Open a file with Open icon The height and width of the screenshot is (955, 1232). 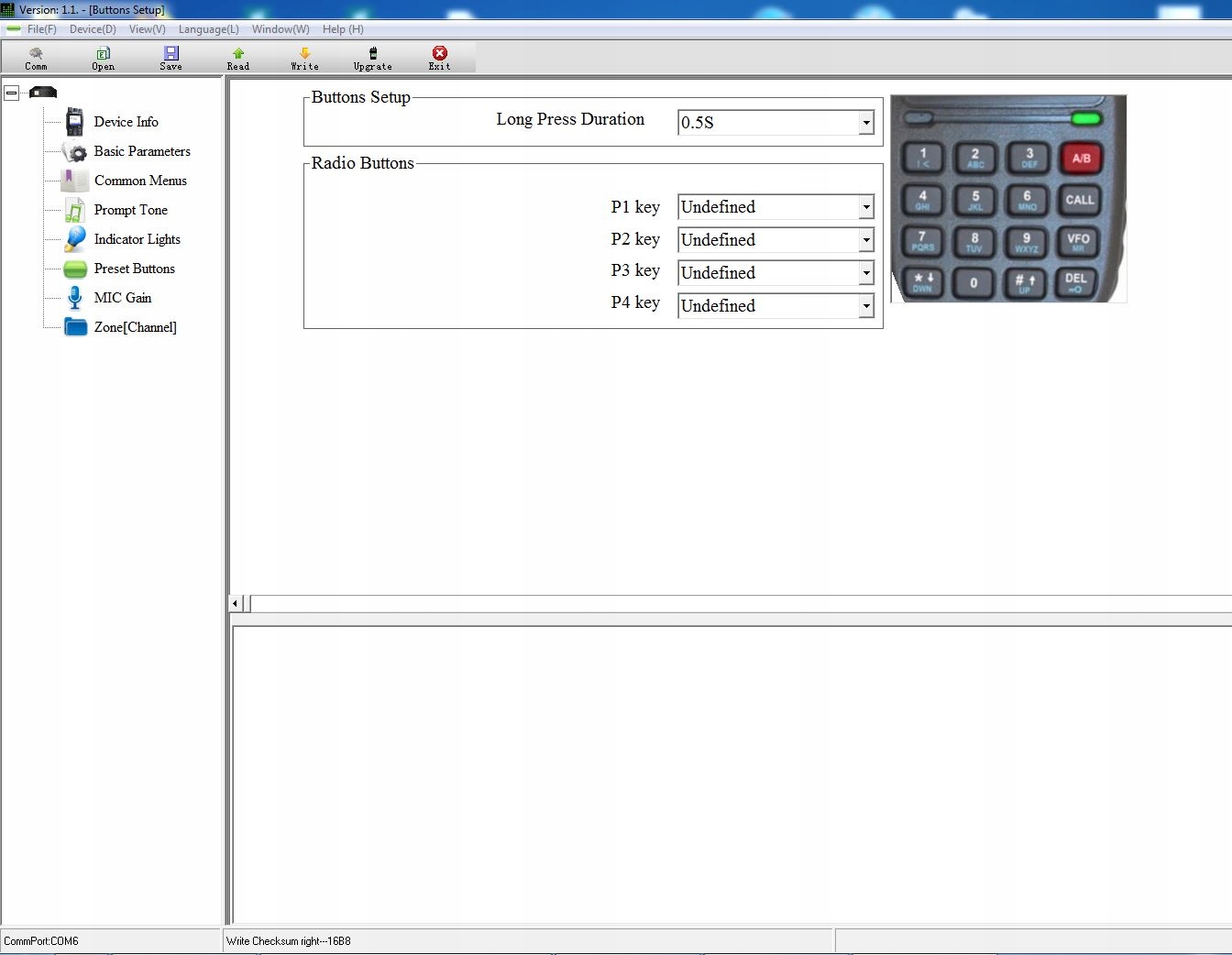coord(104,59)
